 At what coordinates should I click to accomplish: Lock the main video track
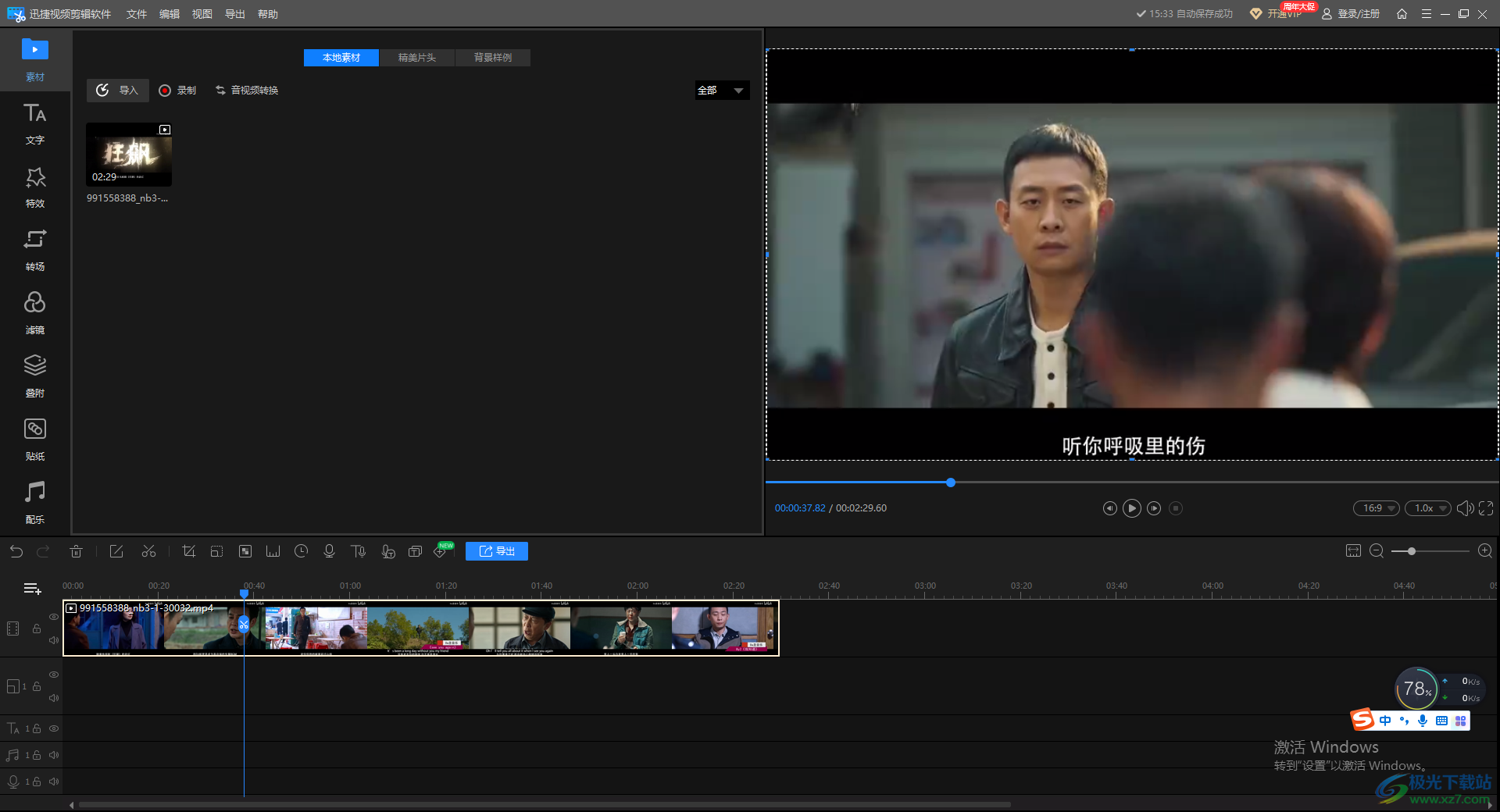(36, 629)
